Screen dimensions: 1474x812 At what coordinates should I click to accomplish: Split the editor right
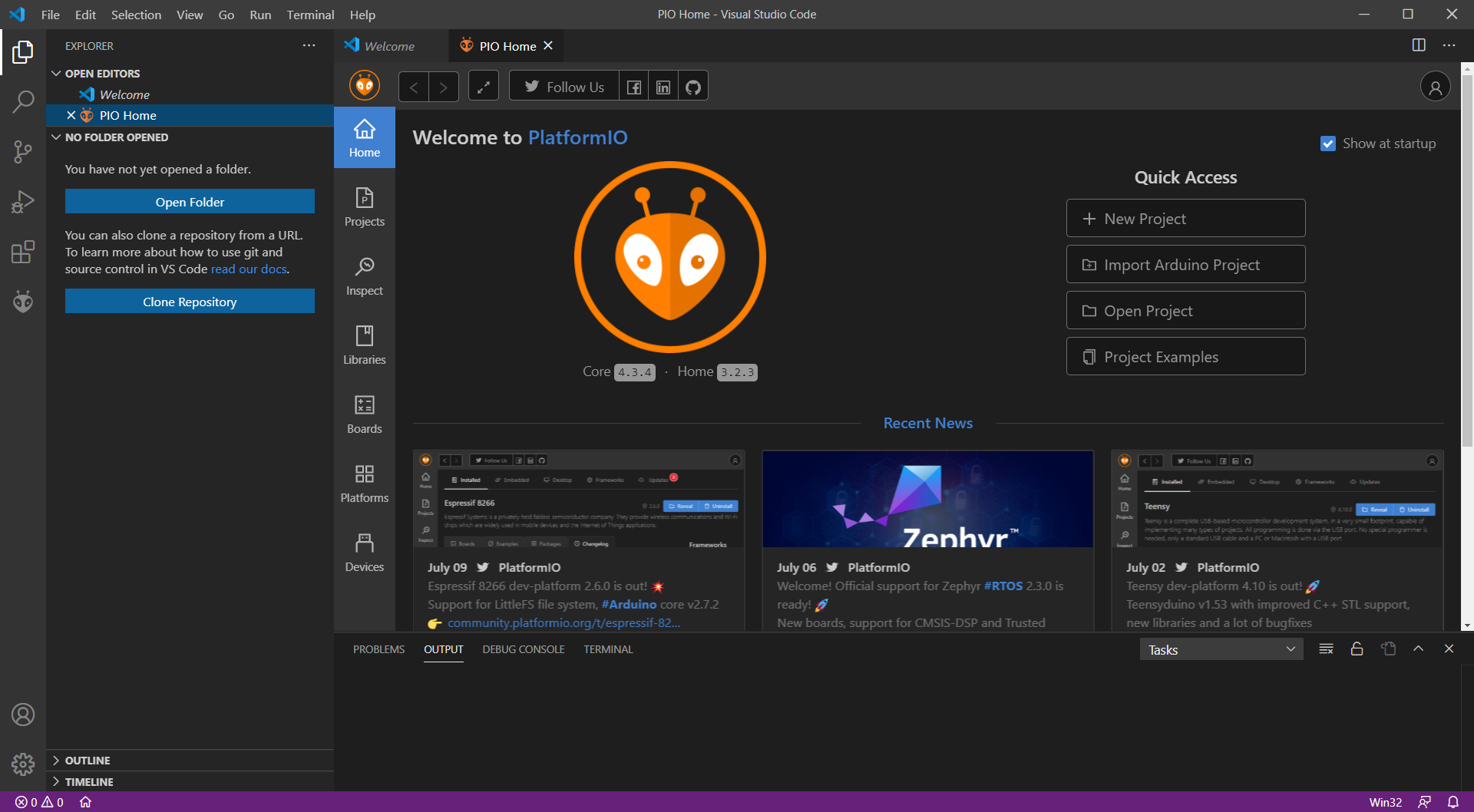(x=1419, y=45)
